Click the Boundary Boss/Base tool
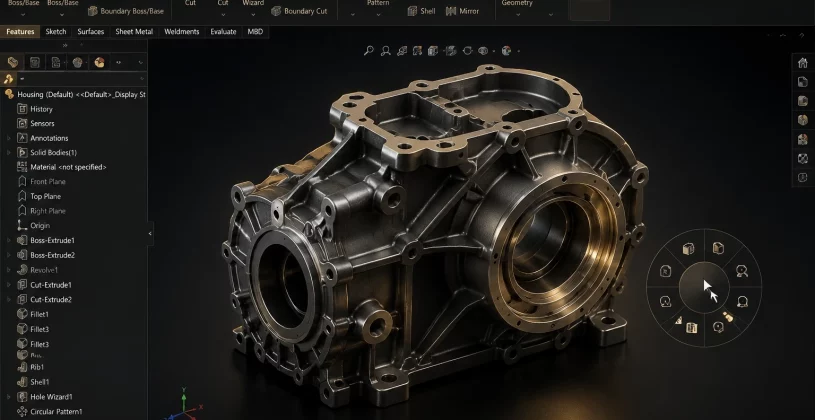Viewport: 815px width, 420px height. [125, 11]
